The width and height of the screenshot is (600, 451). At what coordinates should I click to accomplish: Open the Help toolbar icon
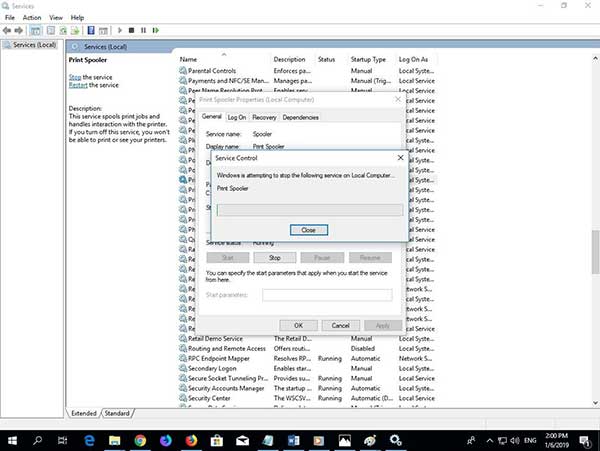tap(91, 30)
